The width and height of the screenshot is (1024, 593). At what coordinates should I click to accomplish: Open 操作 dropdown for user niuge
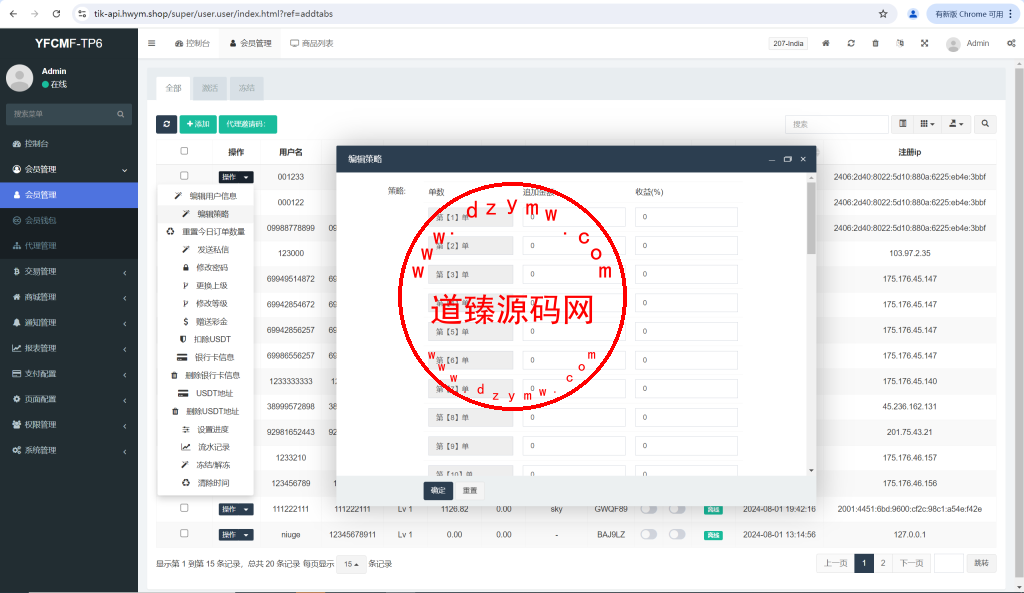236,535
